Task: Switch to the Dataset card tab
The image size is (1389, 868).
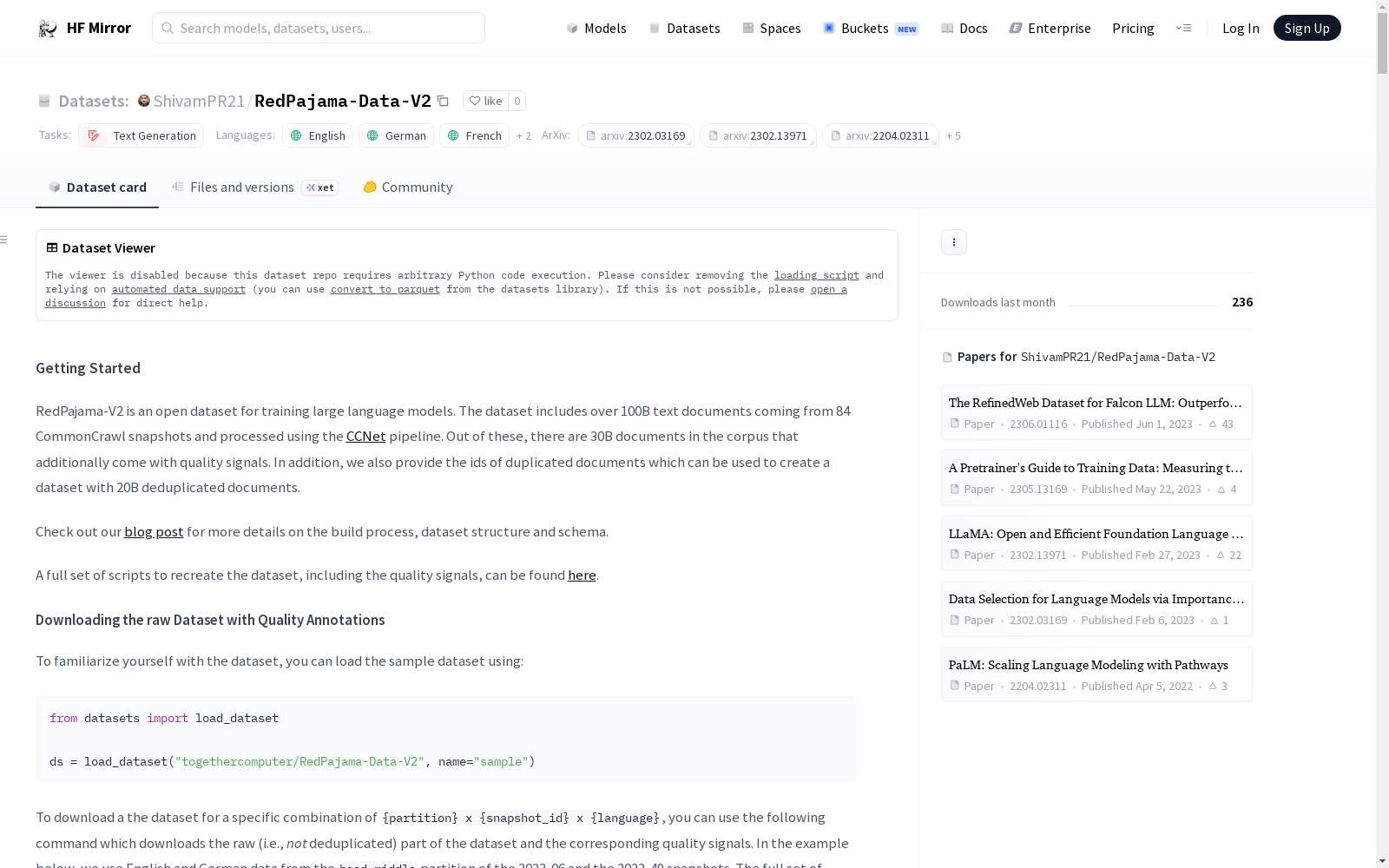Action: tap(97, 187)
